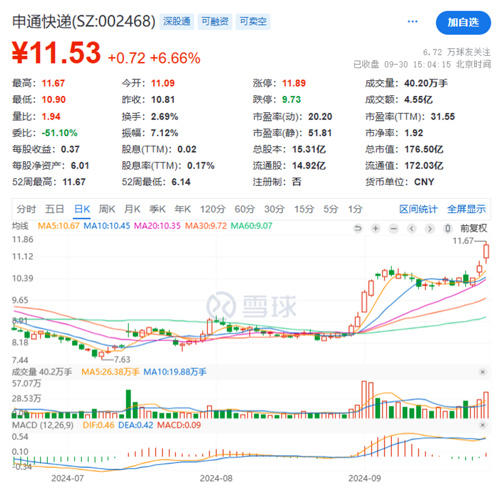Zoom out chart with minus icon
Image resolution: width=500 pixels, height=484 pixels.
[394, 228]
